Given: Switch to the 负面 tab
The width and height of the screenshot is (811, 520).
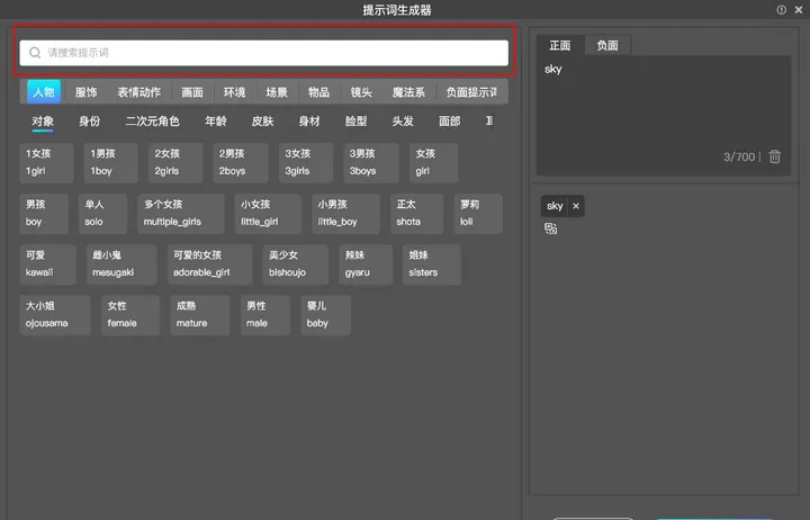Looking at the screenshot, I should click(x=607, y=46).
